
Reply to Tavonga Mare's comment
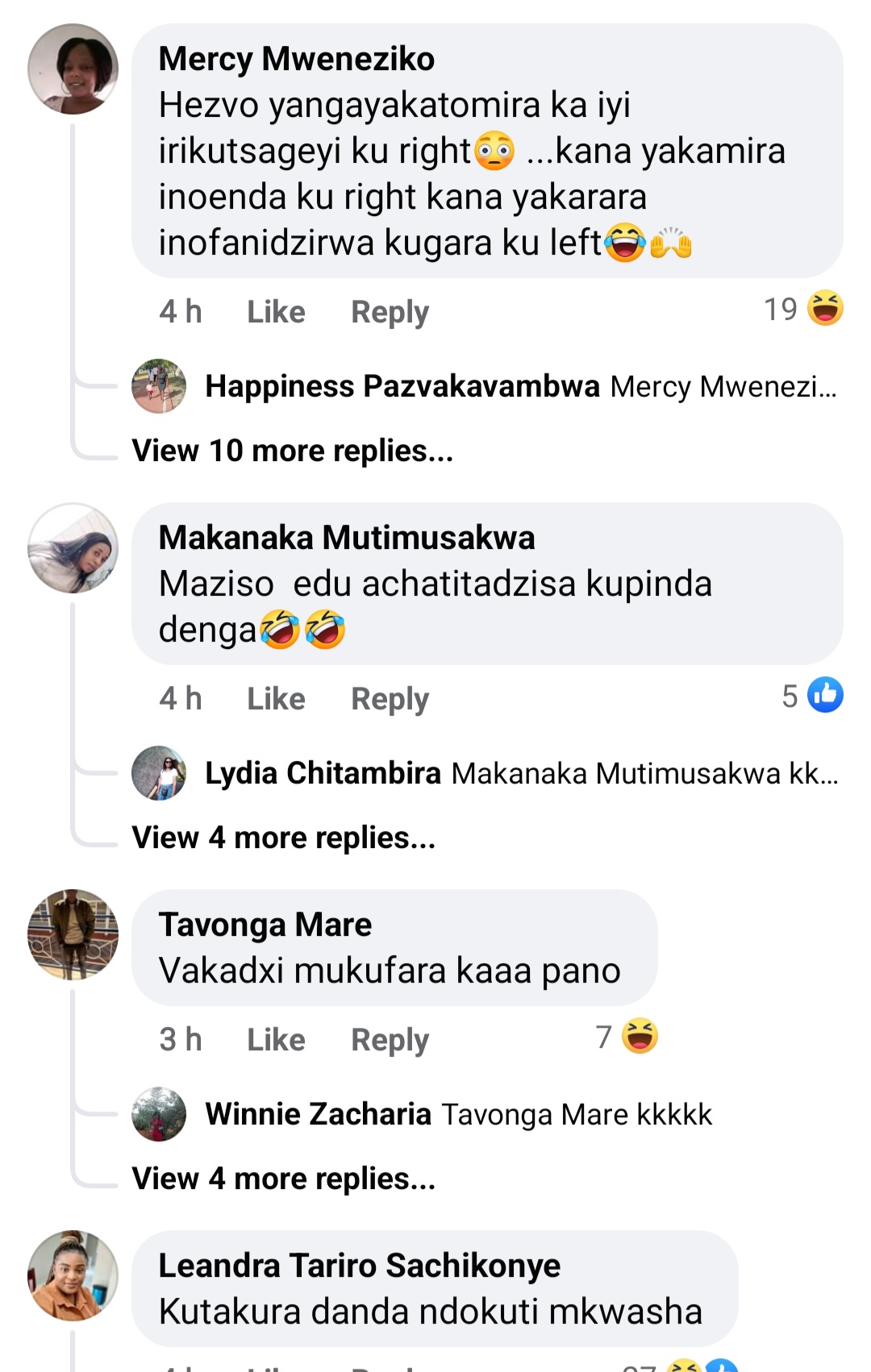pos(390,1040)
